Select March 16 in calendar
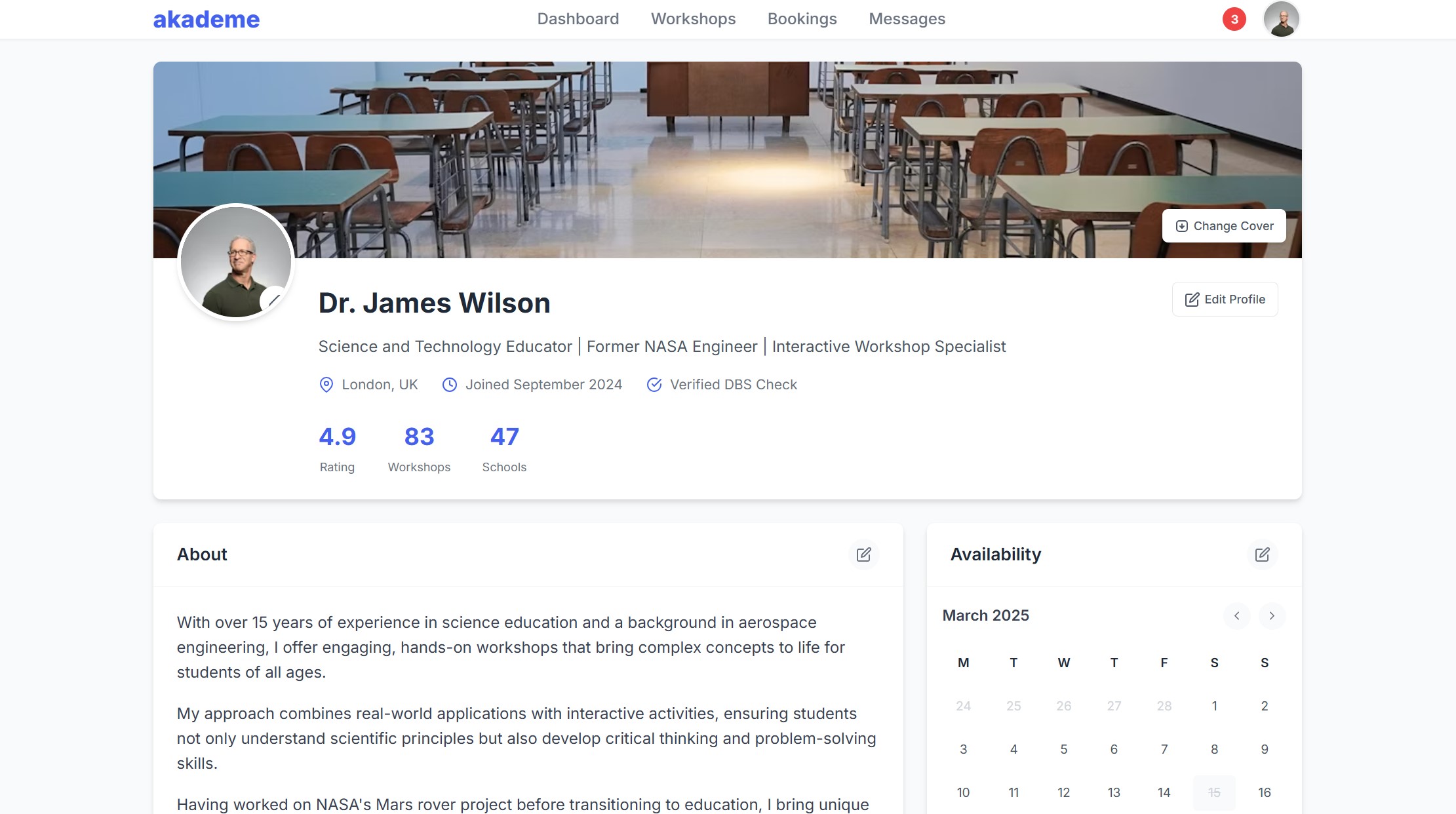The image size is (1456, 814). 1264,792
